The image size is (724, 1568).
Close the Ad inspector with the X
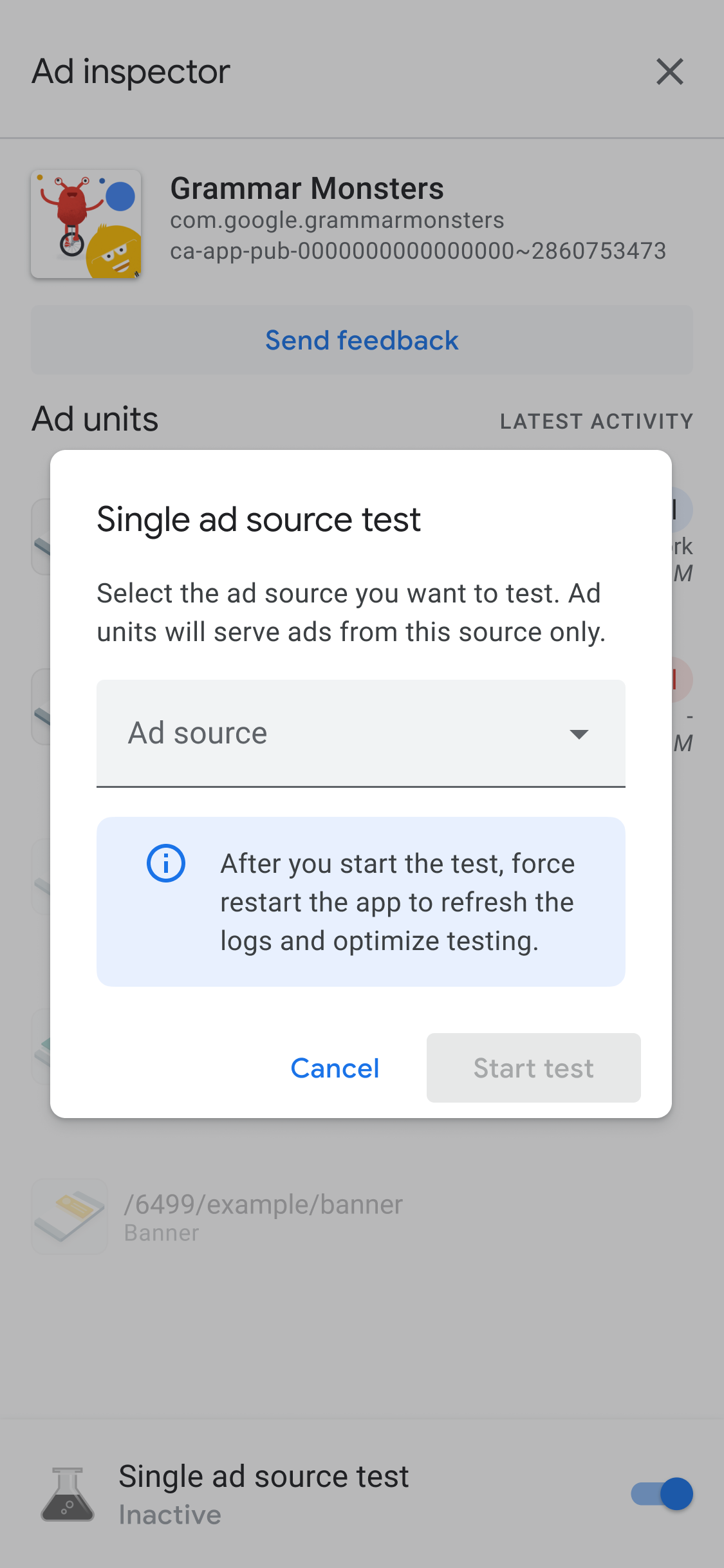point(669,71)
